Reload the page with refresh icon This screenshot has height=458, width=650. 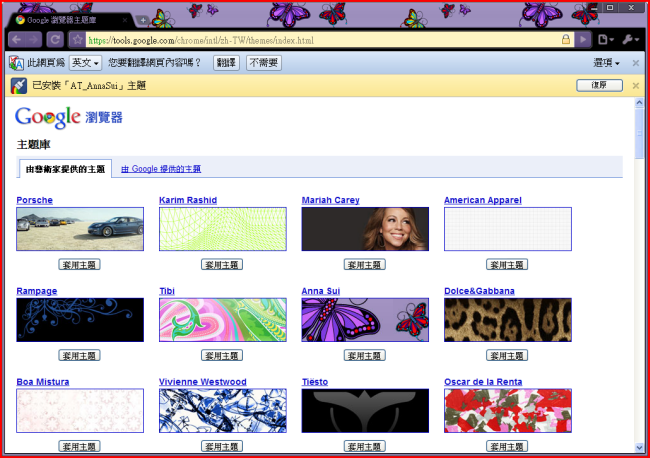(x=55, y=39)
